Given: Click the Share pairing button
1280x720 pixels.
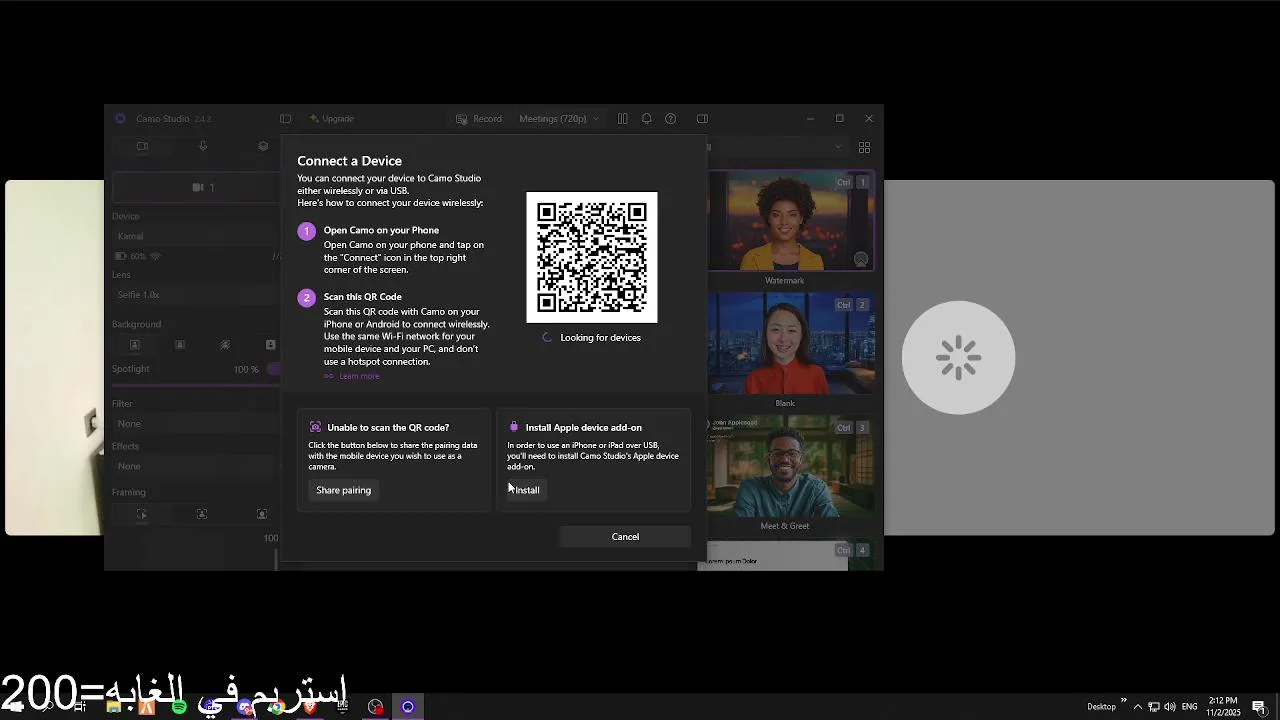Looking at the screenshot, I should click(343, 490).
